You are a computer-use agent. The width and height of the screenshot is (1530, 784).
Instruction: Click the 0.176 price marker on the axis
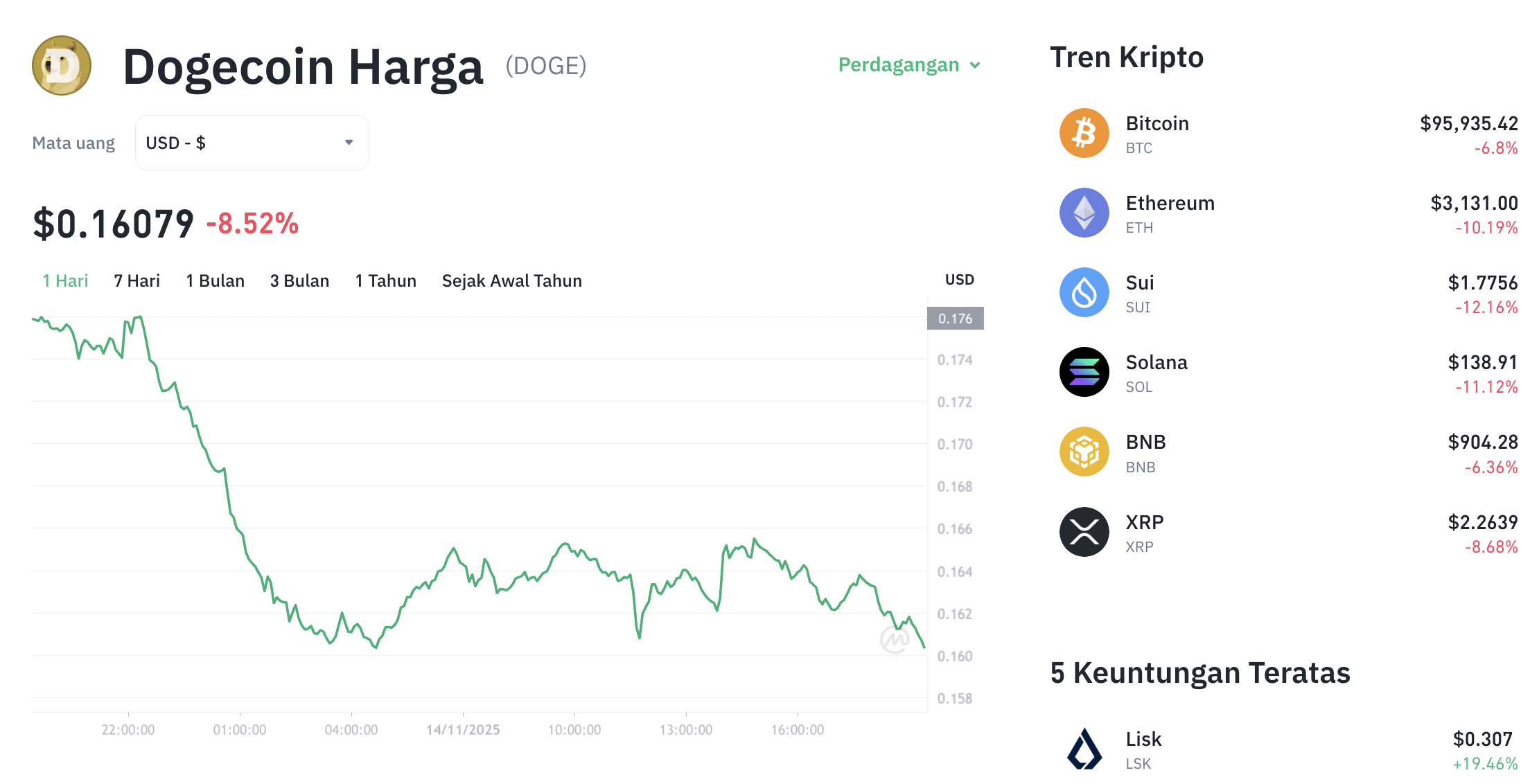coord(955,318)
